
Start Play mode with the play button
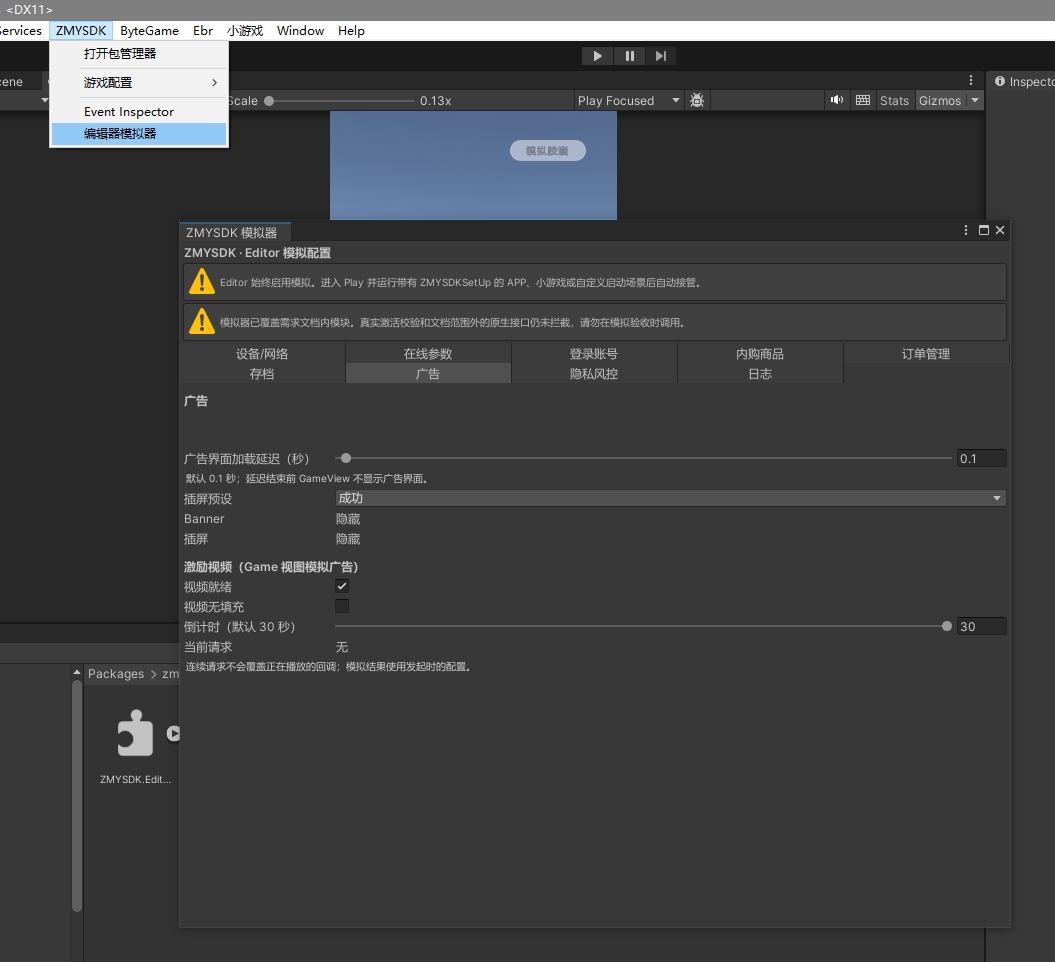point(597,56)
